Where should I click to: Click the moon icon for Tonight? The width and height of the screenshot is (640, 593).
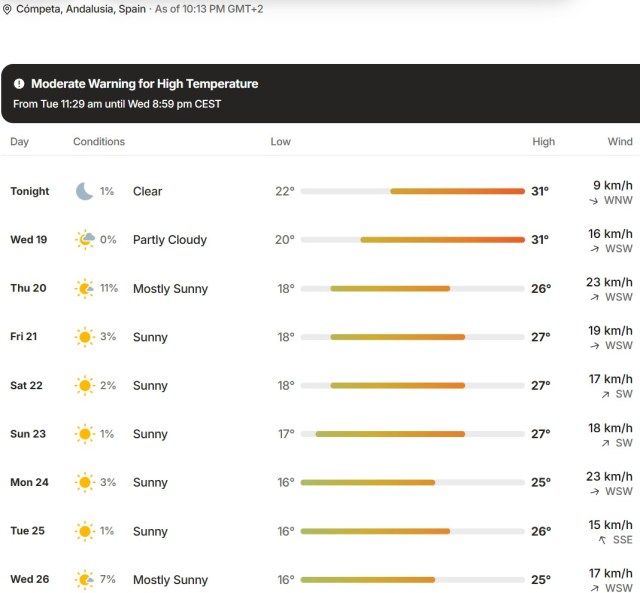[84, 191]
